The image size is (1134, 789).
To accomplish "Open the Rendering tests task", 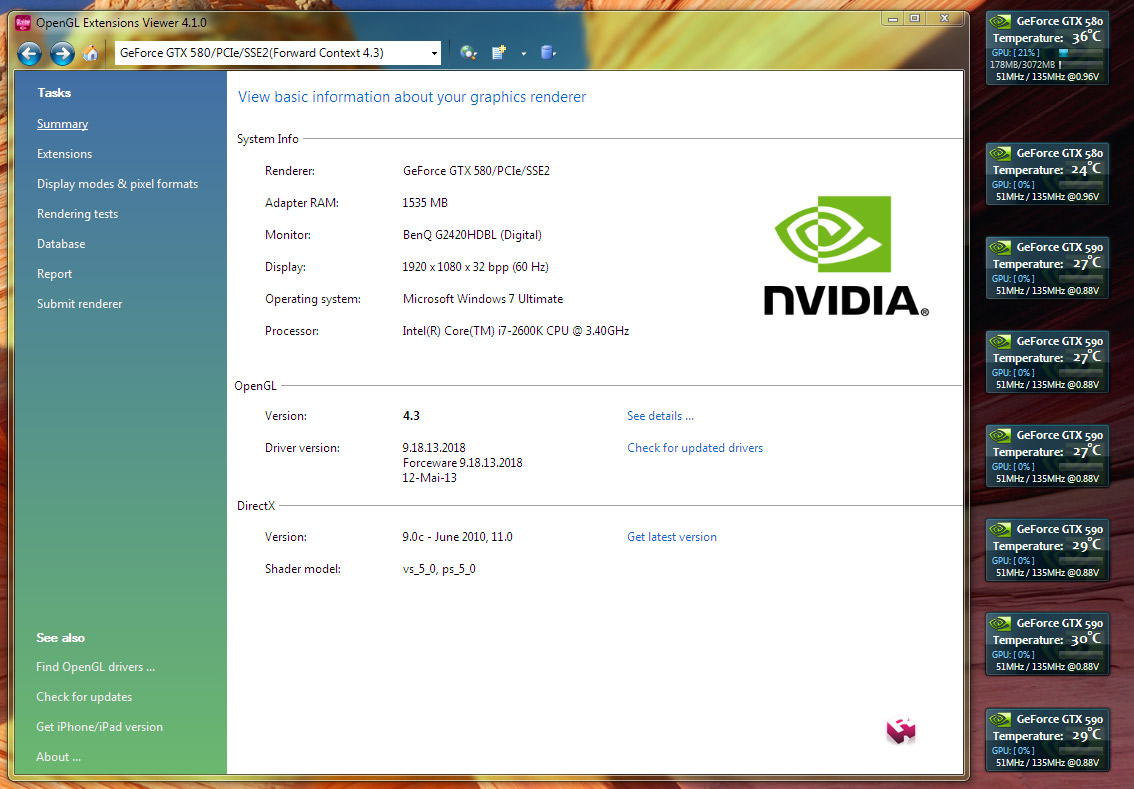I will 77,214.
